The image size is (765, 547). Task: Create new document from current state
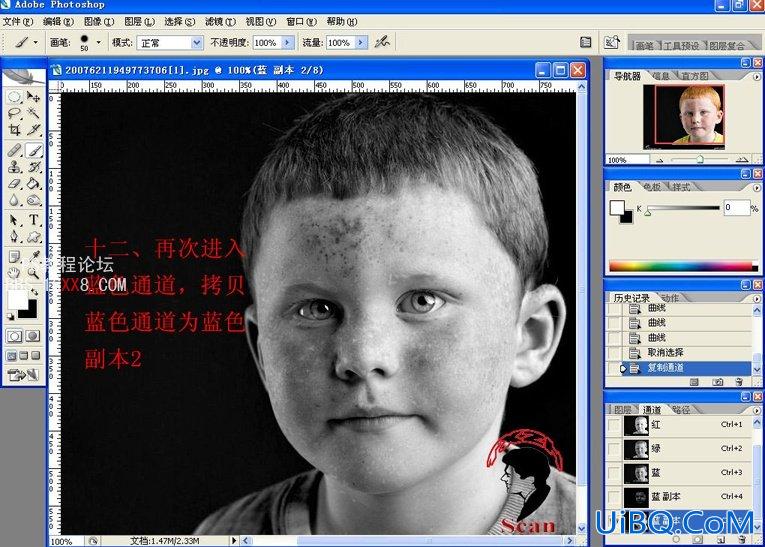(694, 383)
